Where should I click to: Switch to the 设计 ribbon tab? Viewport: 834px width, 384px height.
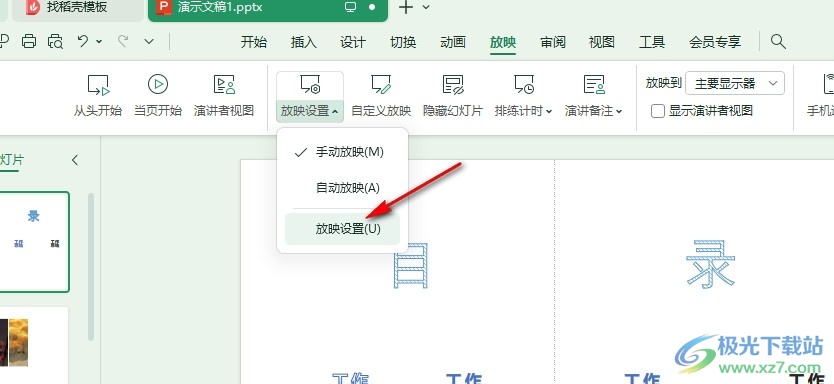(x=353, y=42)
